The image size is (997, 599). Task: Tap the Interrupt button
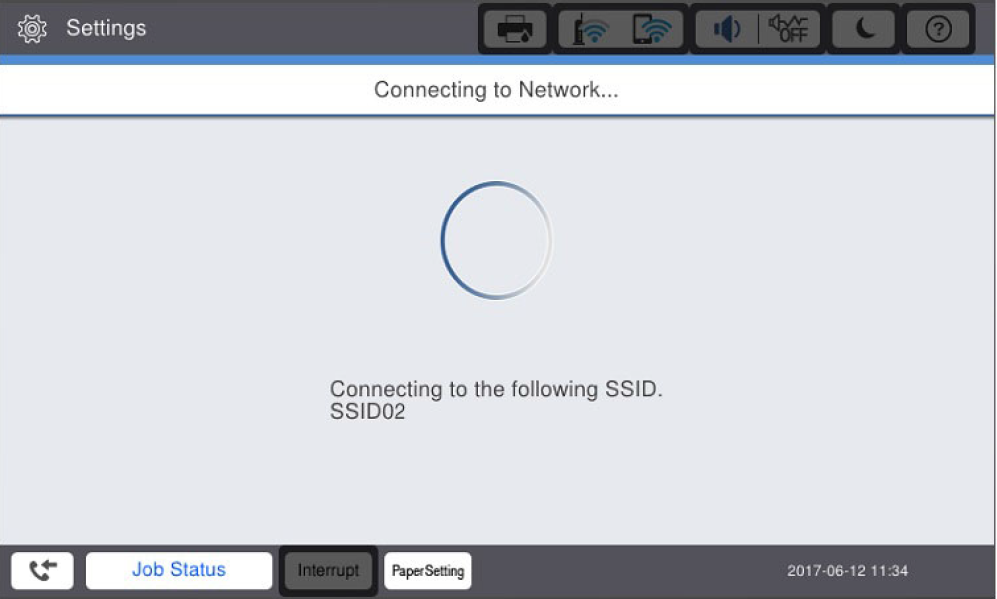click(x=328, y=570)
